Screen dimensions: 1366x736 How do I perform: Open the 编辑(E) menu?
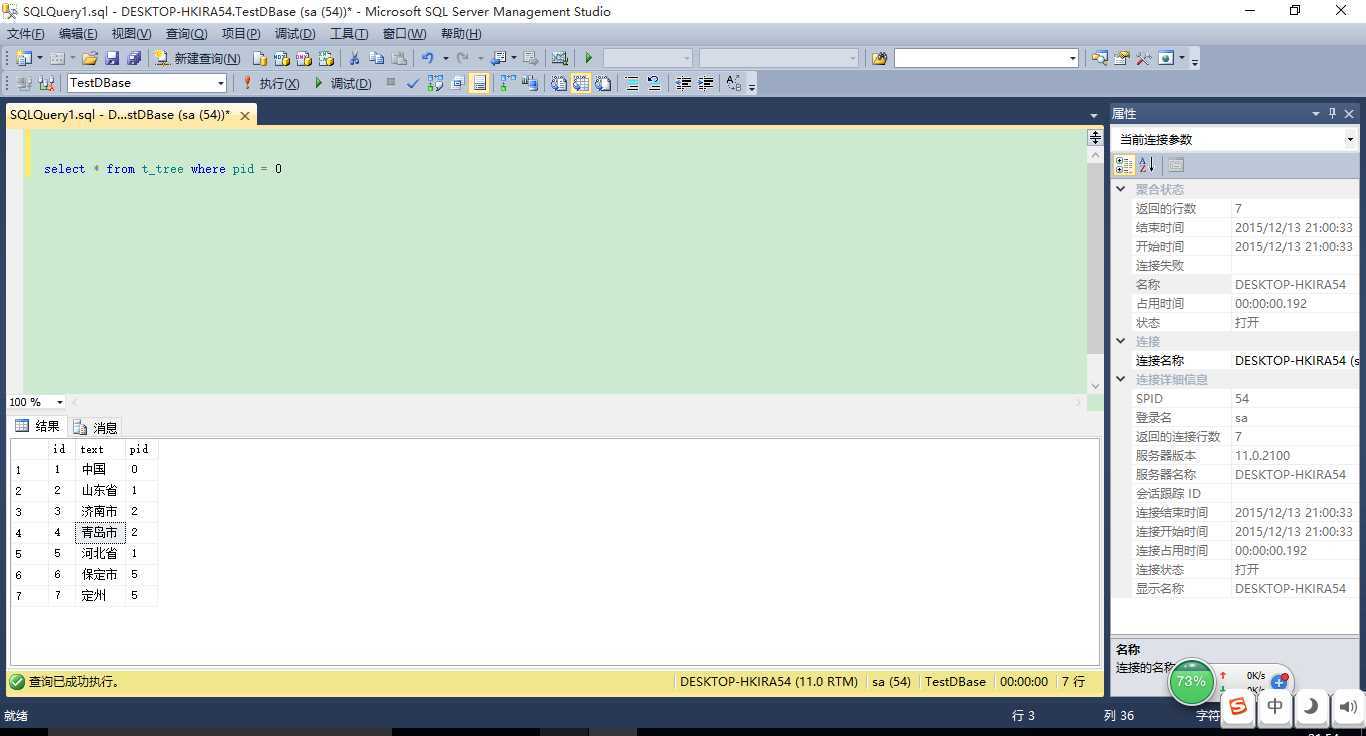tap(78, 34)
